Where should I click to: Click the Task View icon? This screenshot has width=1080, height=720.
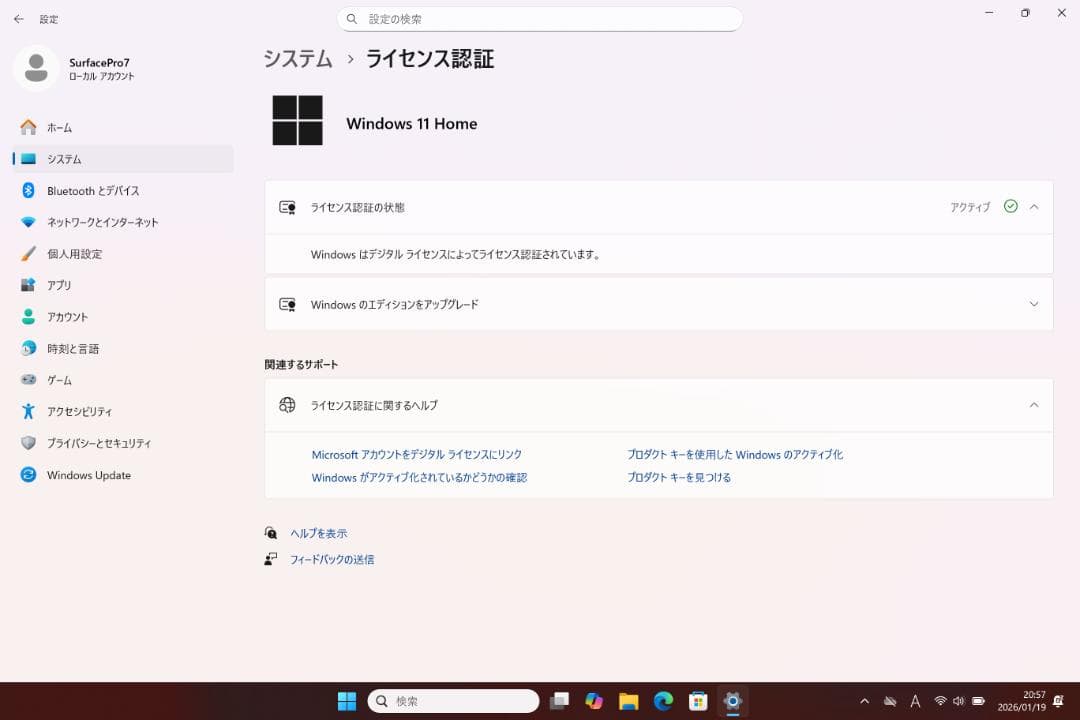[x=560, y=701]
